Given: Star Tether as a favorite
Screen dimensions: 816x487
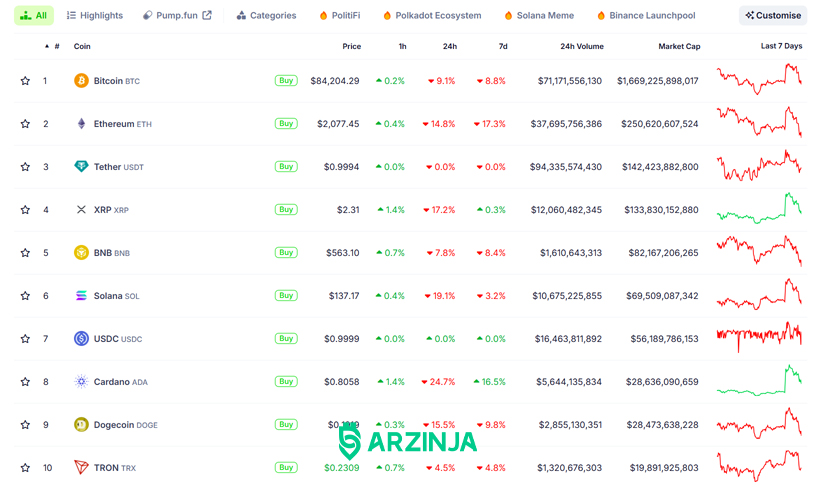Looking at the screenshot, I should coord(25,166).
